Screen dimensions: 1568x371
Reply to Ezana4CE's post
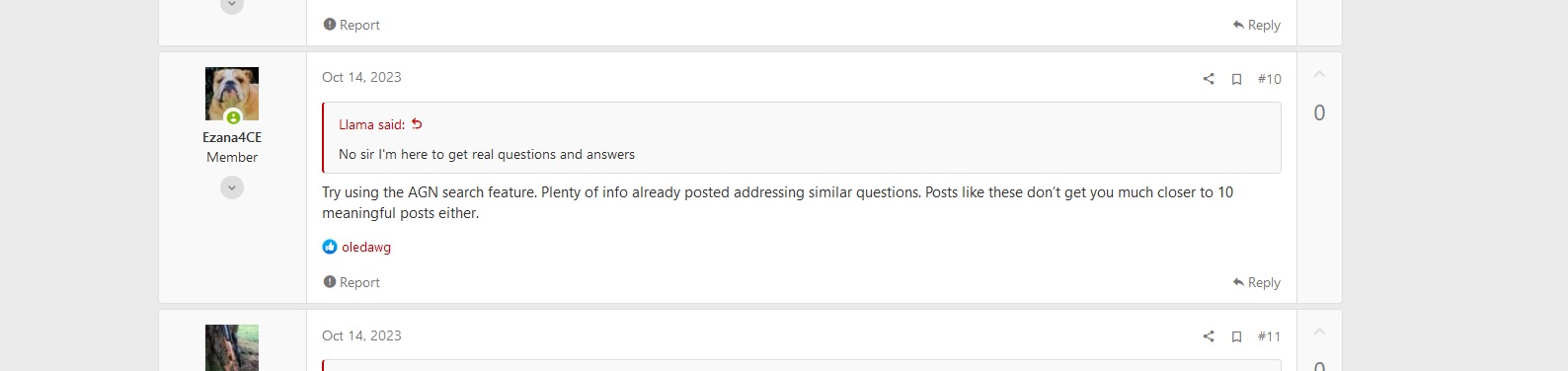pyautogui.click(x=1256, y=282)
